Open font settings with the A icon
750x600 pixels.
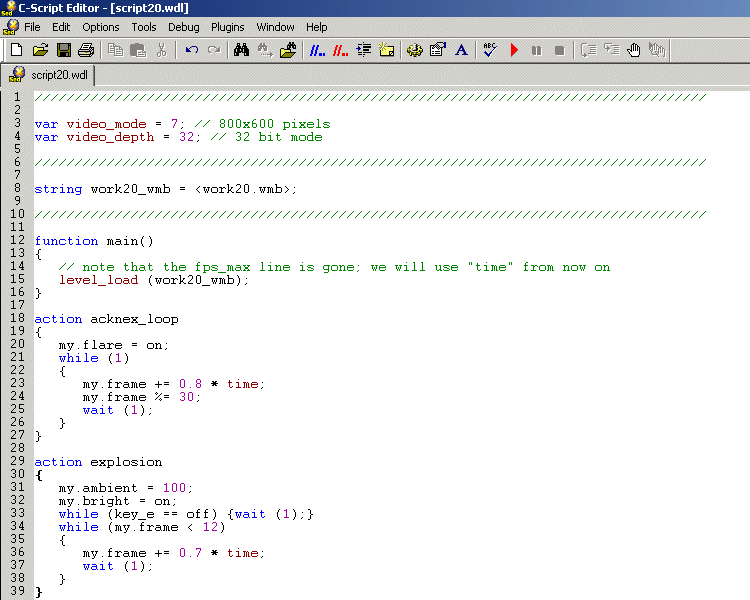(461, 50)
